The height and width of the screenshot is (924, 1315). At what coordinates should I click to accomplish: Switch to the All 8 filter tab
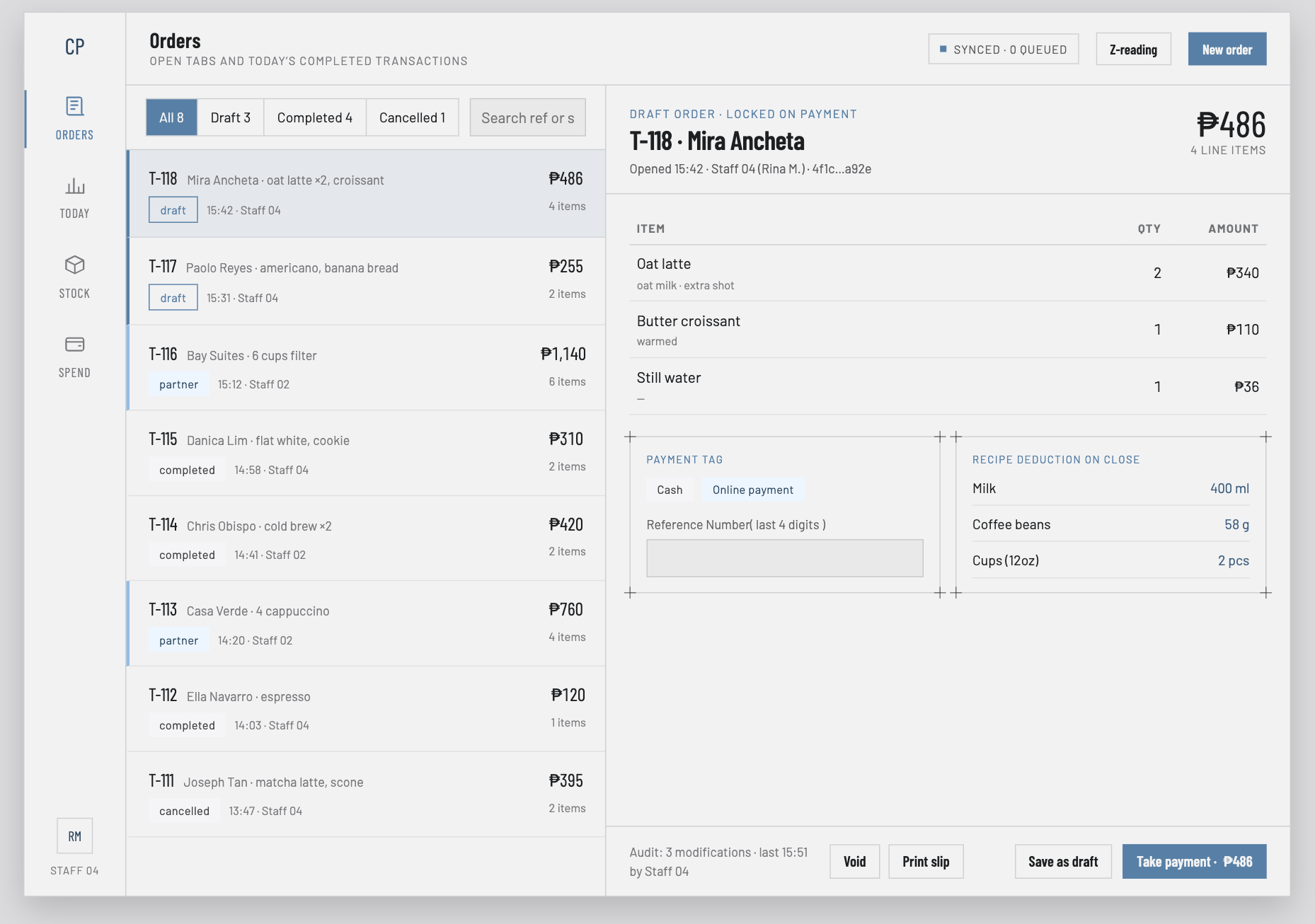coord(171,117)
